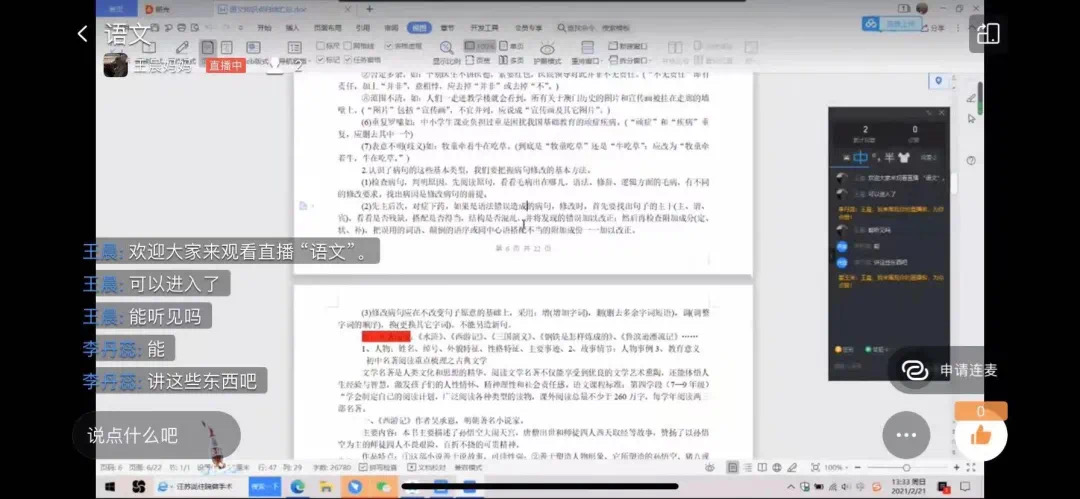Switch to the 开发工具 ribbon tab
The width and height of the screenshot is (1080, 499).
click(x=482, y=28)
